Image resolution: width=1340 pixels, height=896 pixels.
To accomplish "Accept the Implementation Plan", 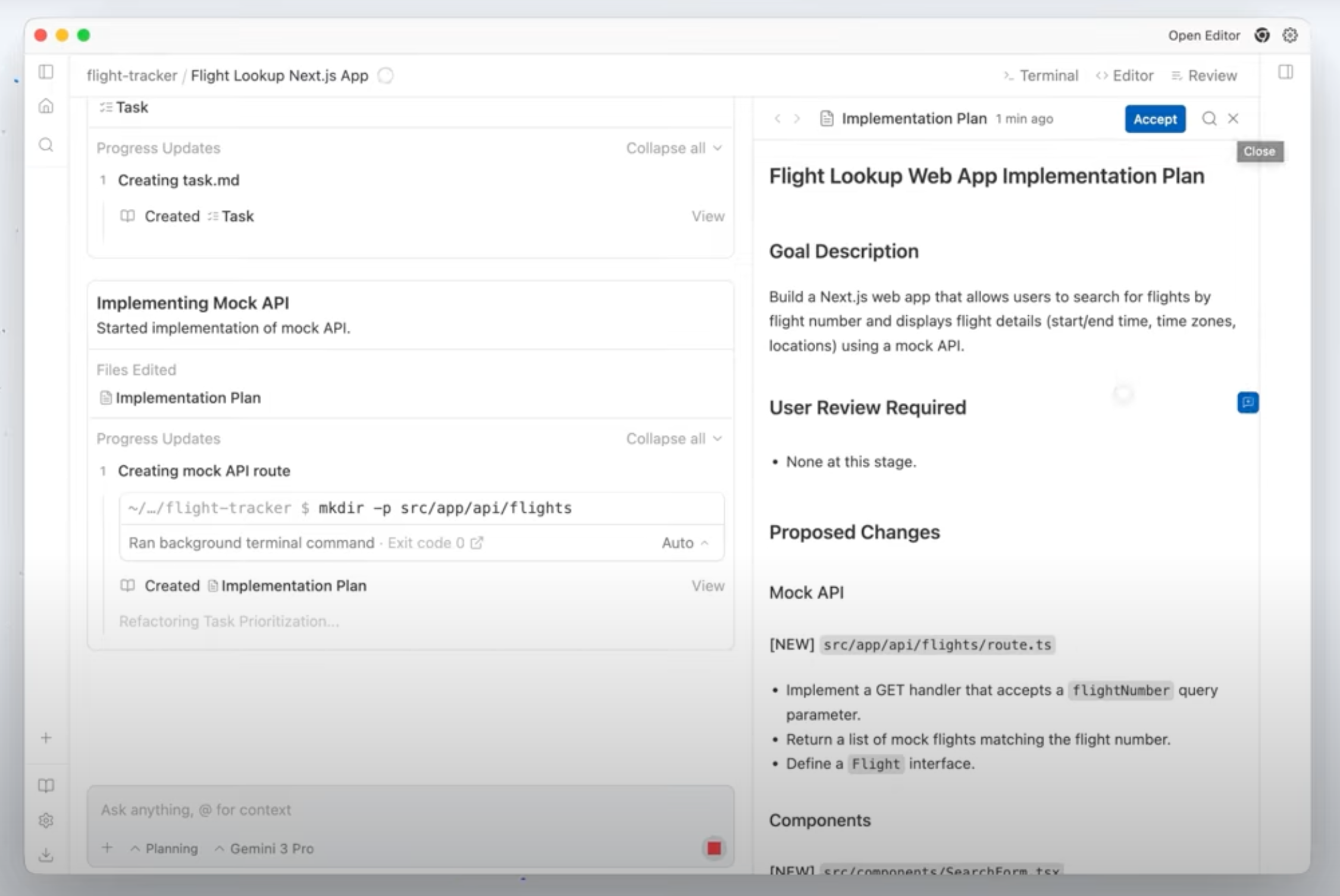I will tap(1154, 119).
